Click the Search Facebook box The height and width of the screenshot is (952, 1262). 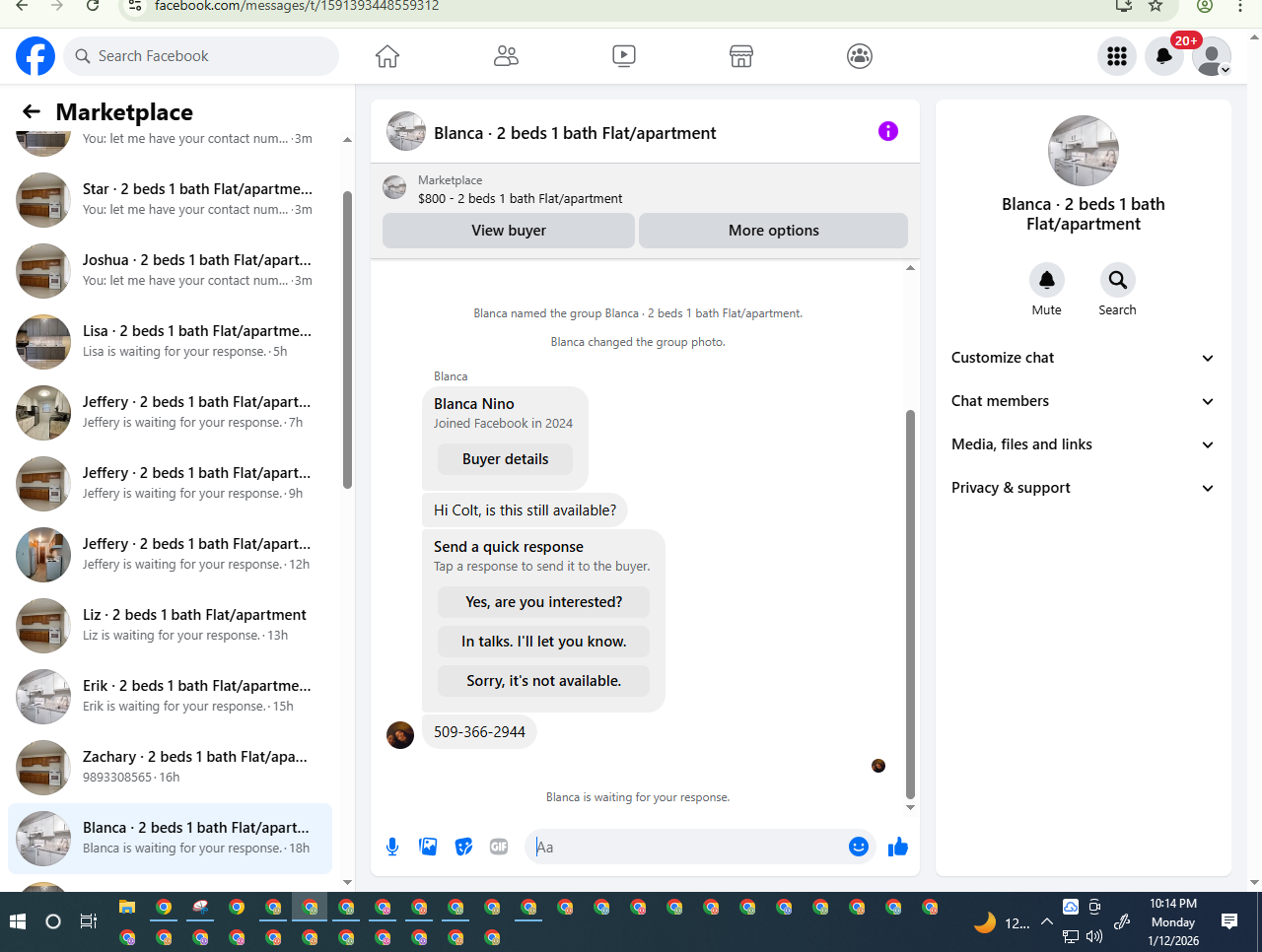tap(201, 56)
